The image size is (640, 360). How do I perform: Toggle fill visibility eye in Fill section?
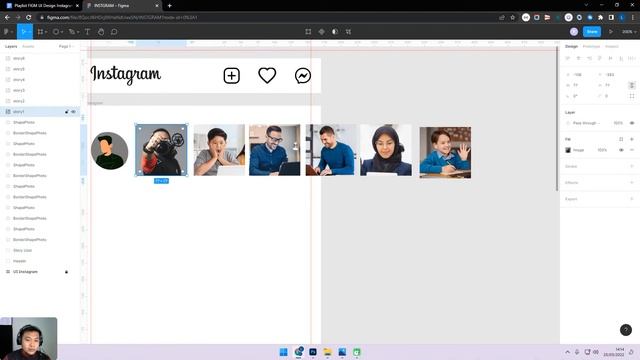(x=621, y=150)
